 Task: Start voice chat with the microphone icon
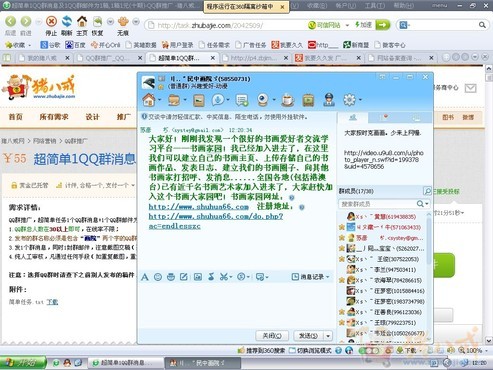[x=218, y=100]
